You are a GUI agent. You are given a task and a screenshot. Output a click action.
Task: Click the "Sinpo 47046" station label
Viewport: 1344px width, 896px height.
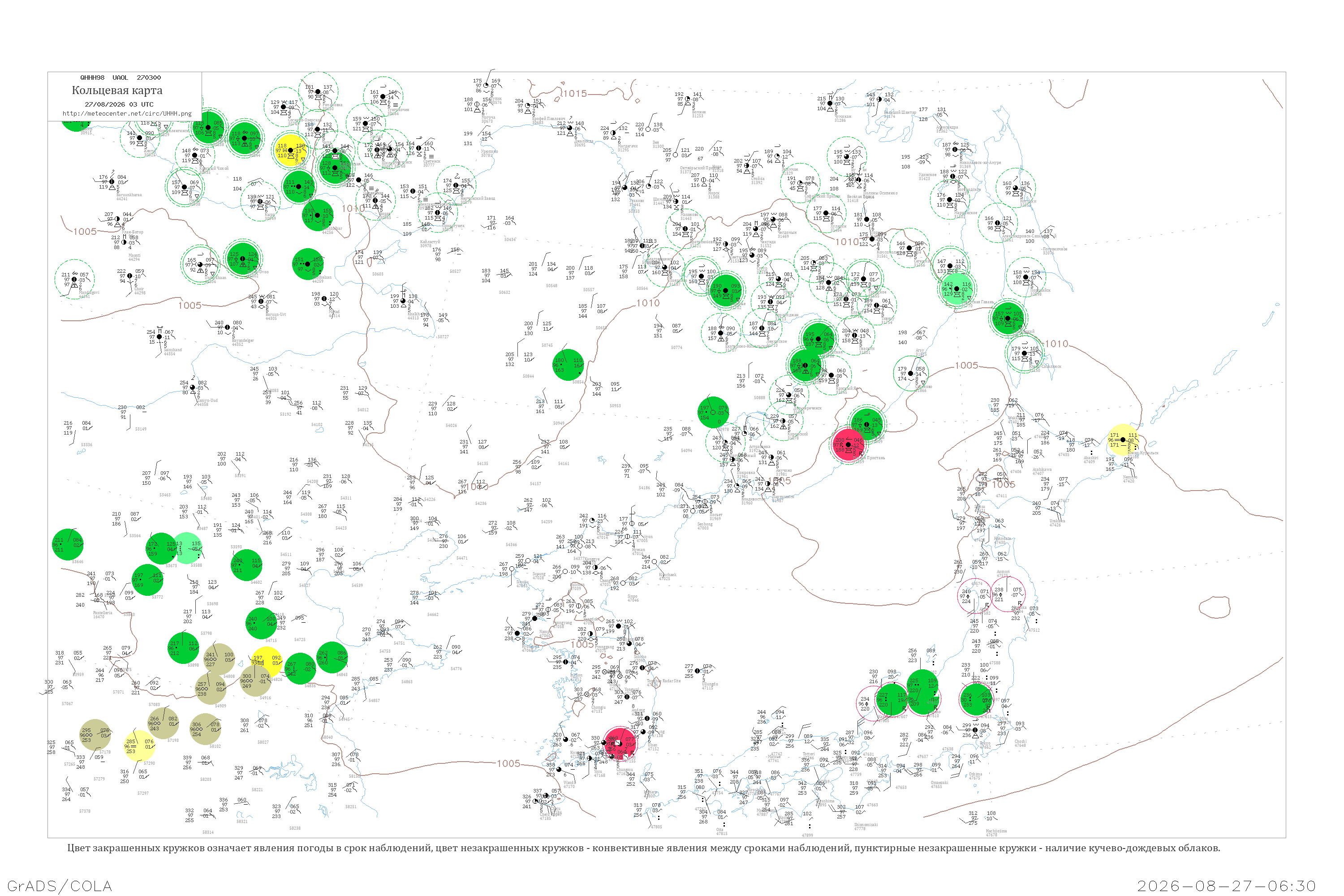pyautogui.click(x=632, y=598)
